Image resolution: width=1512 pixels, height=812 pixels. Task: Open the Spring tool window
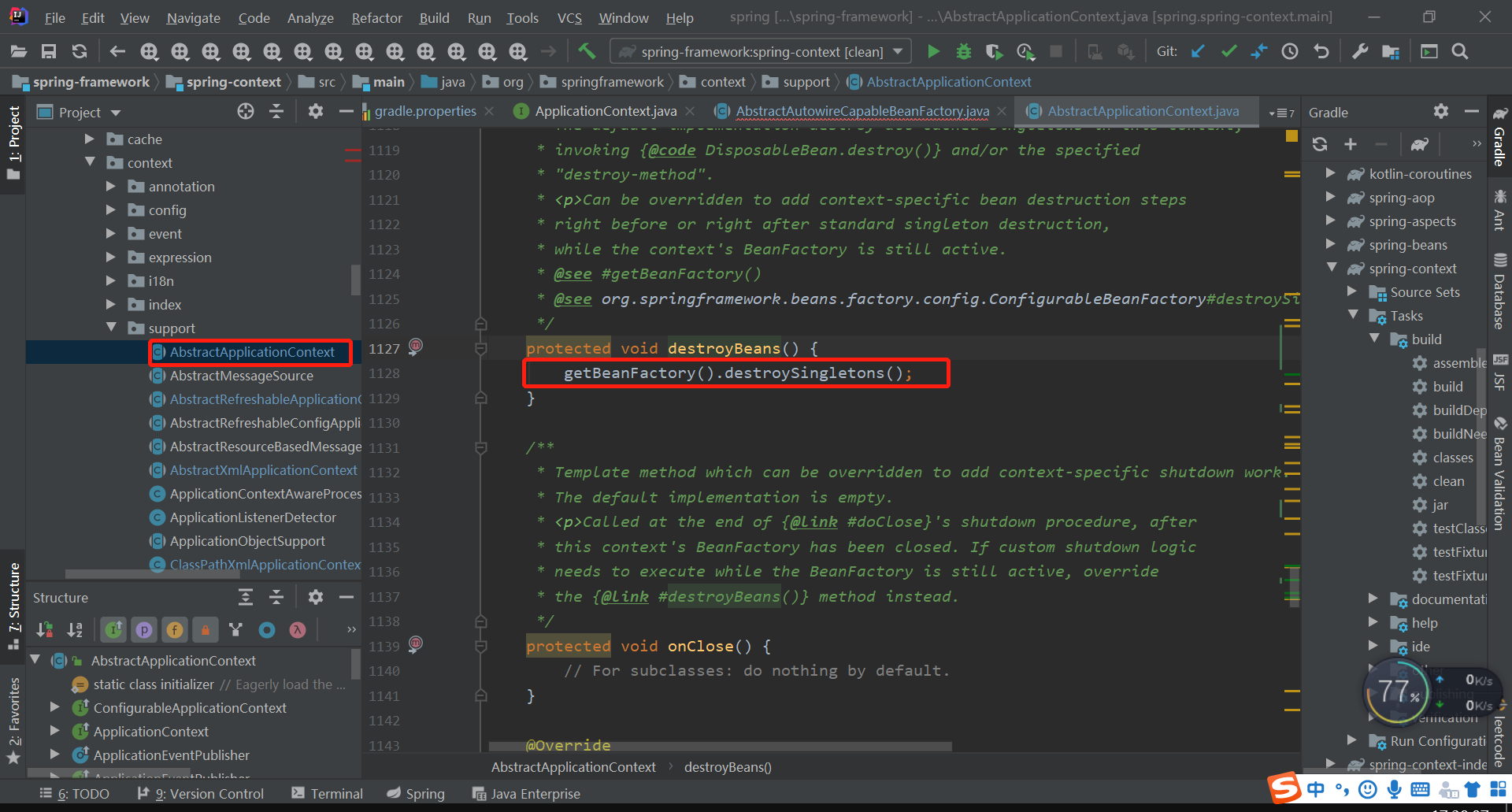pos(416,793)
